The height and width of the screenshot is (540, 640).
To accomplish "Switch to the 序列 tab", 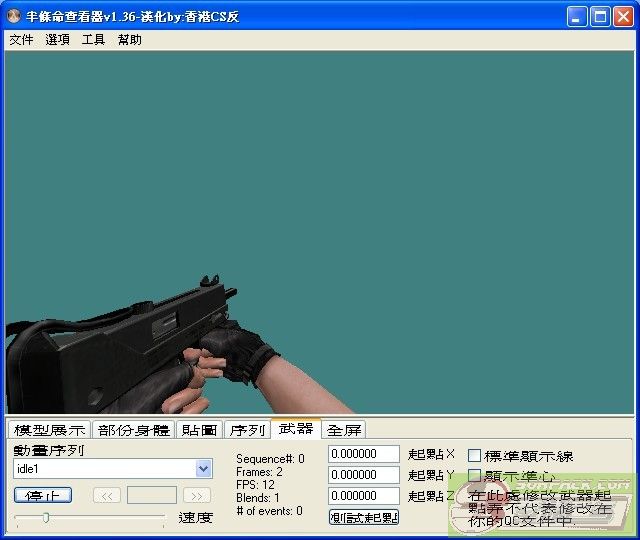I will coord(247,430).
